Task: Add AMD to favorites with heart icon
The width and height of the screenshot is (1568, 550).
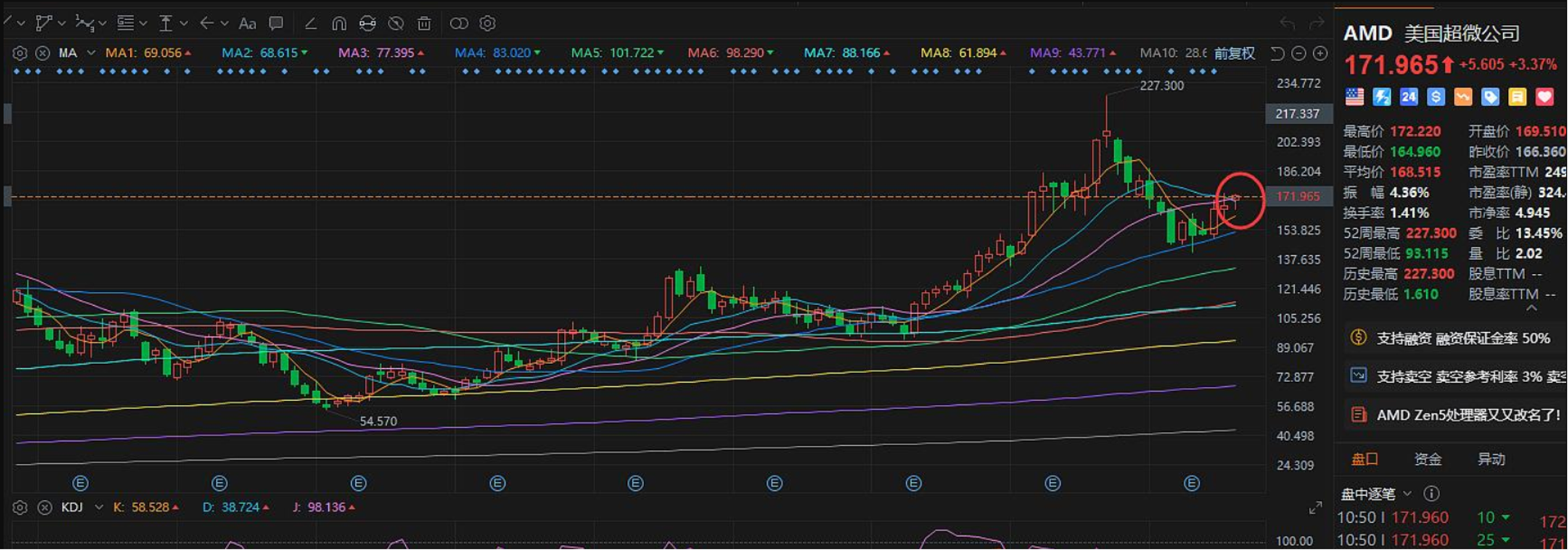Action: (x=1545, y=97)
